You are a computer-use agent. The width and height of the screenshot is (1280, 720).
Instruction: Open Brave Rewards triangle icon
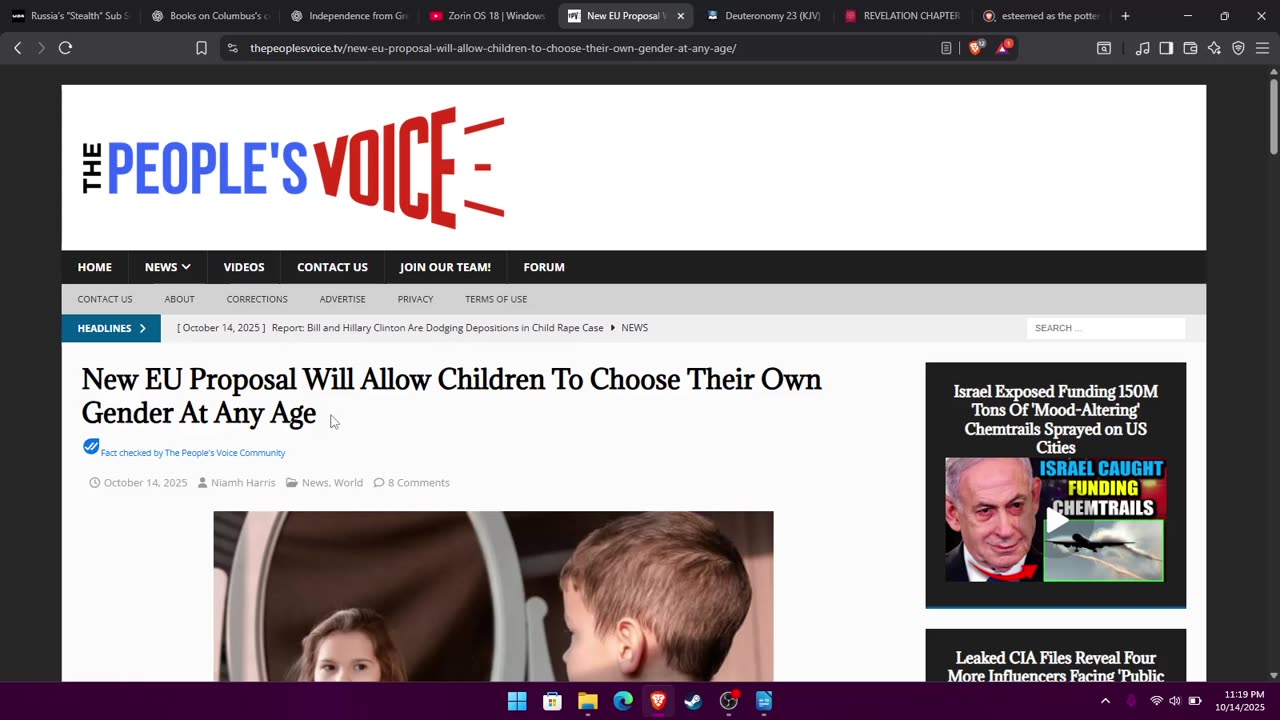click(1003, 48)
